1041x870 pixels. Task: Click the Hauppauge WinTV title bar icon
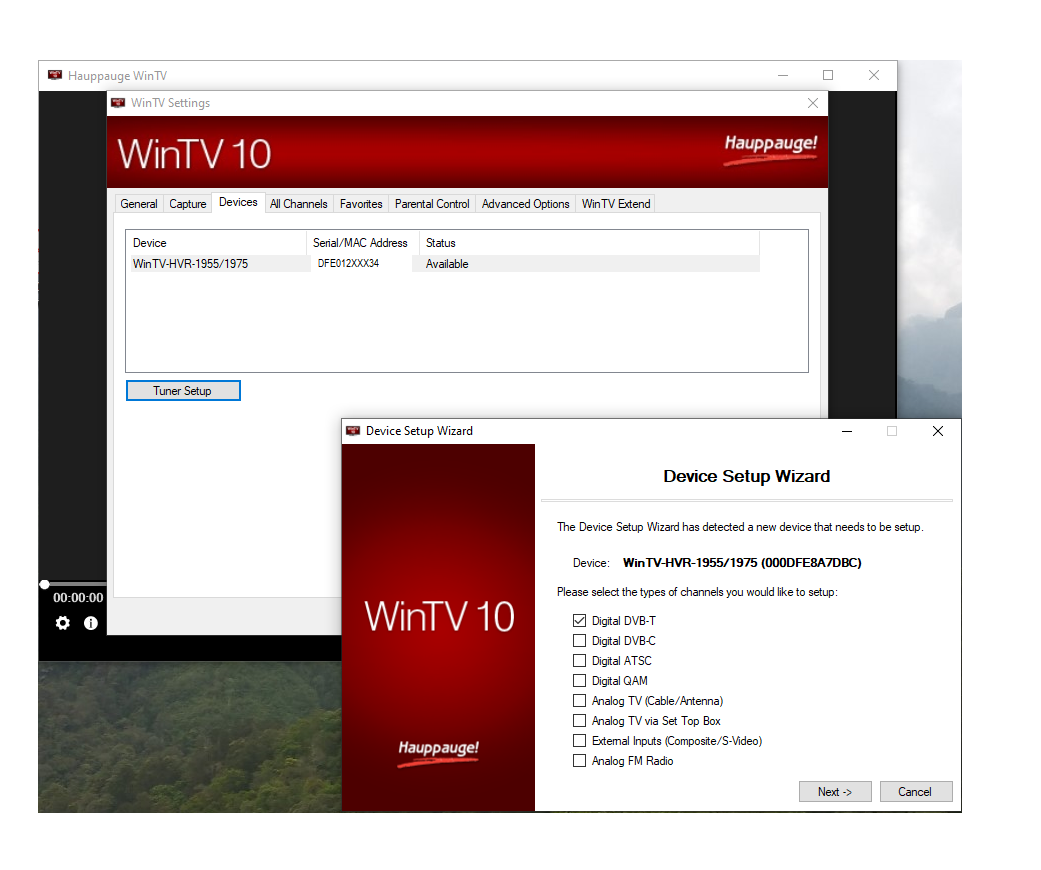[x=55, y=76]
